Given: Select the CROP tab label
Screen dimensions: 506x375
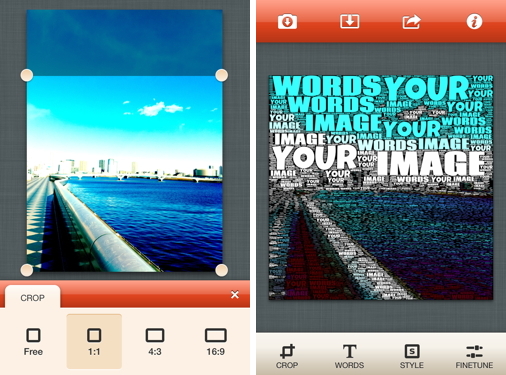Looking at the screenshot, I should click(x=32, y=298).
